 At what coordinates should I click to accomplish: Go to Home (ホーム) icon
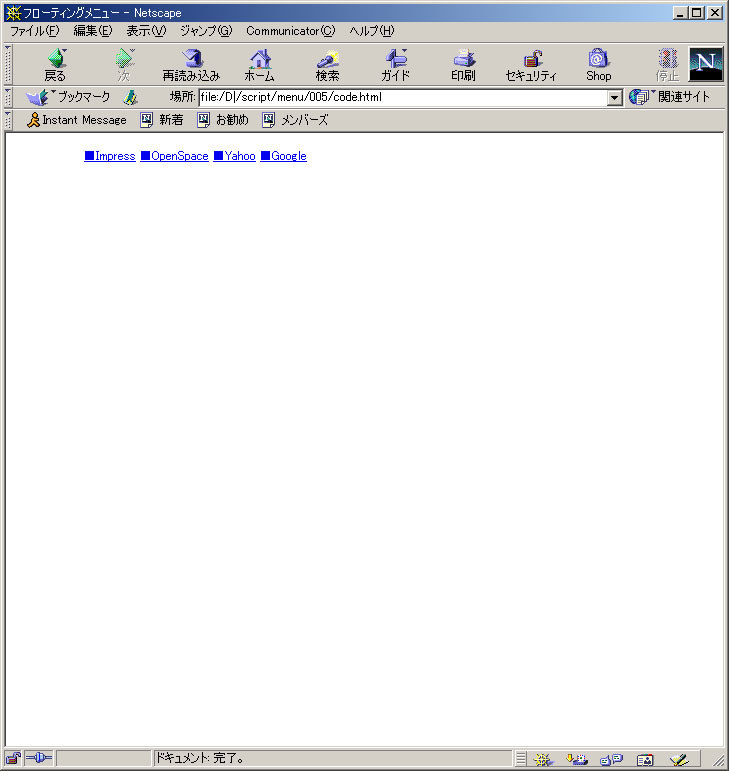pos(260,64)
